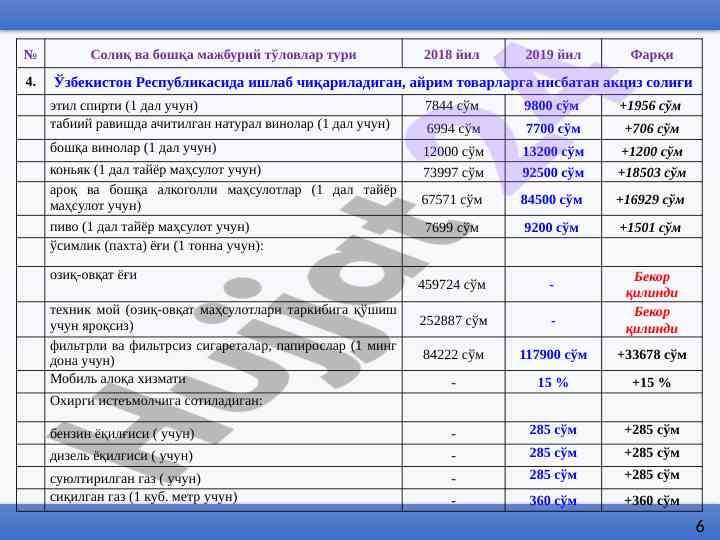The image size is (720, 540).
Task: Click the '7844 сўм' value
Action: point(452,106)
